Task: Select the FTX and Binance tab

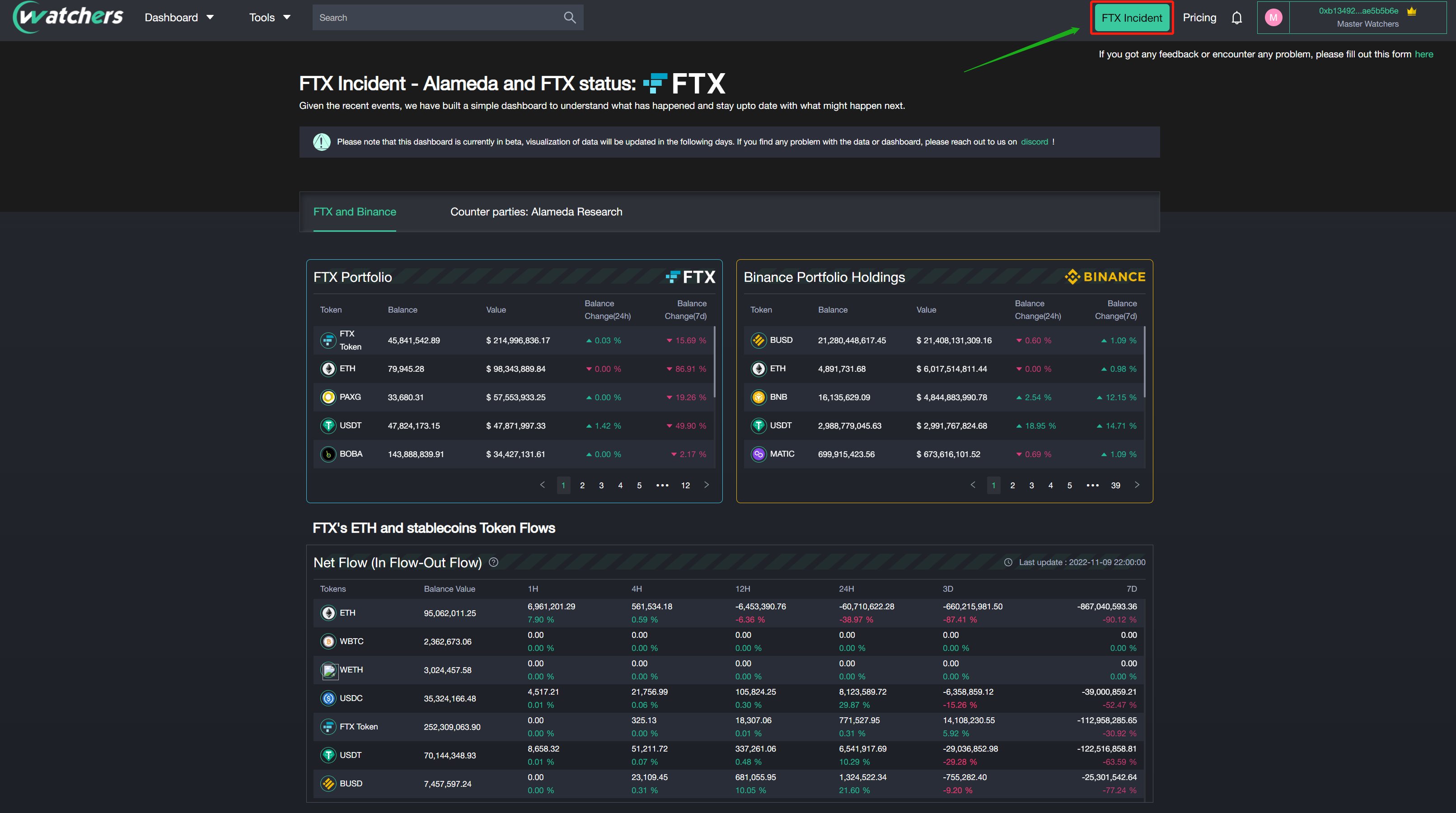Action: coord(354,212)
